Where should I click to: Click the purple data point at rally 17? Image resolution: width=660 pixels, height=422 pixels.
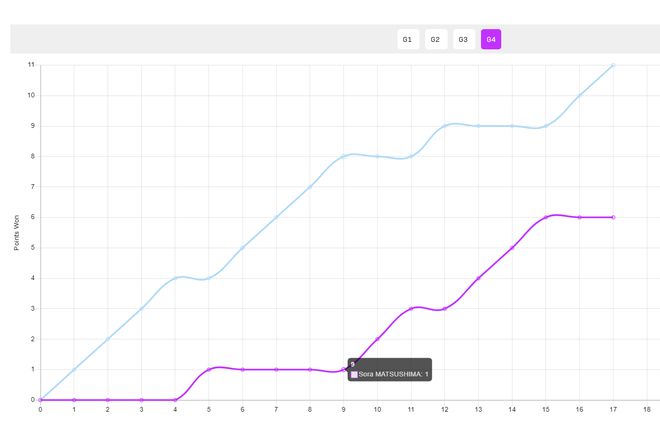(x=613, y=218)
